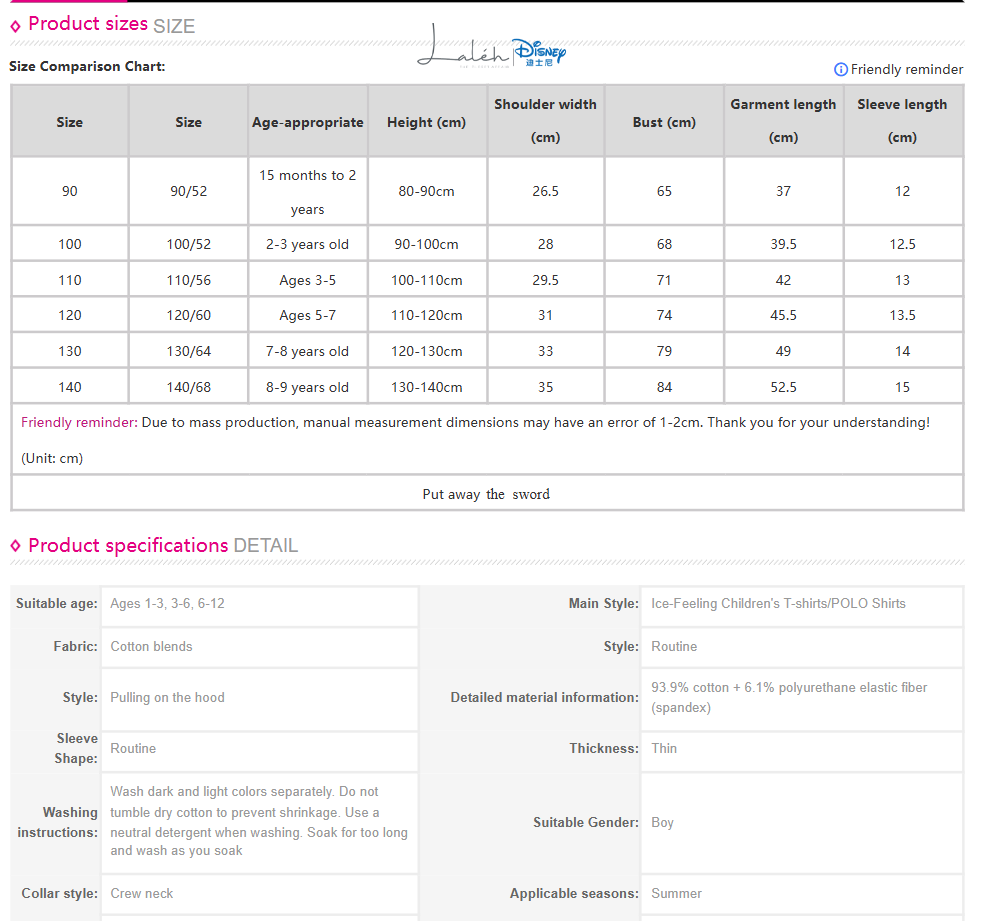The width and height of the screenshot is (984, 921).
Task: Select the 'Ages 5-7' cell
Action: point(308,315)
